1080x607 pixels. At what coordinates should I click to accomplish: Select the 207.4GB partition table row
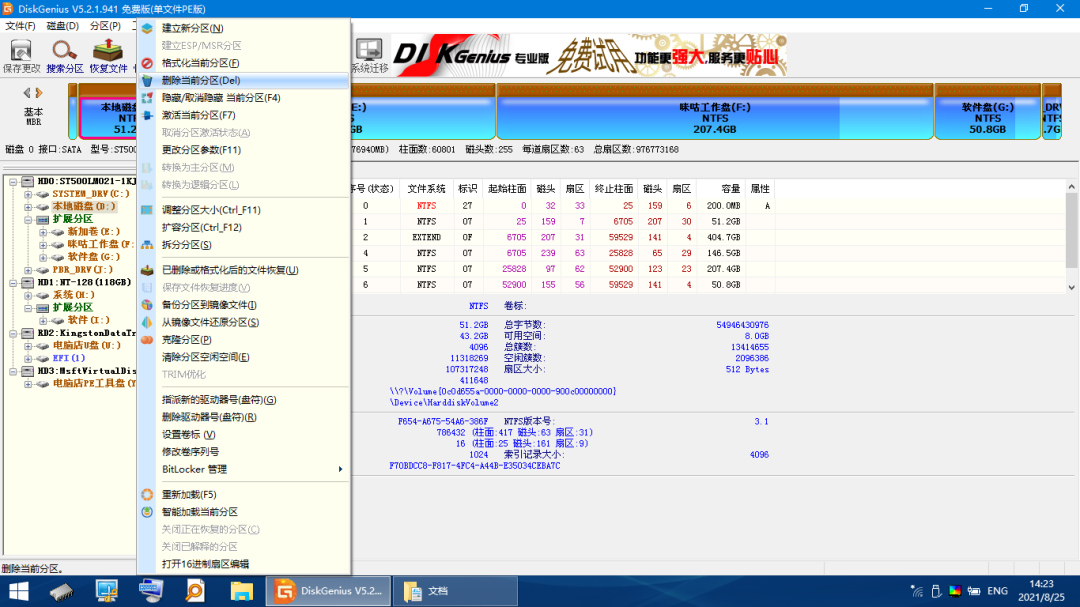(x=561, y=269)
